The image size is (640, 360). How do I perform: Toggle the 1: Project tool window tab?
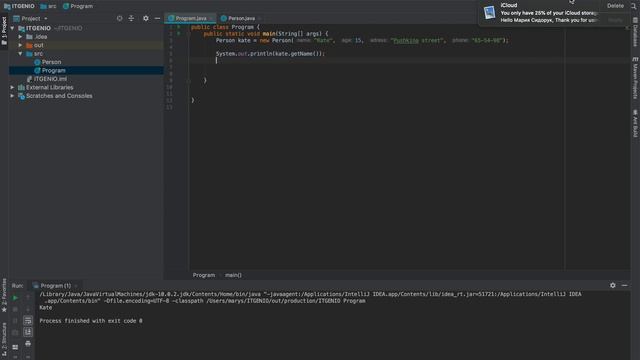(x=4, y=31)
